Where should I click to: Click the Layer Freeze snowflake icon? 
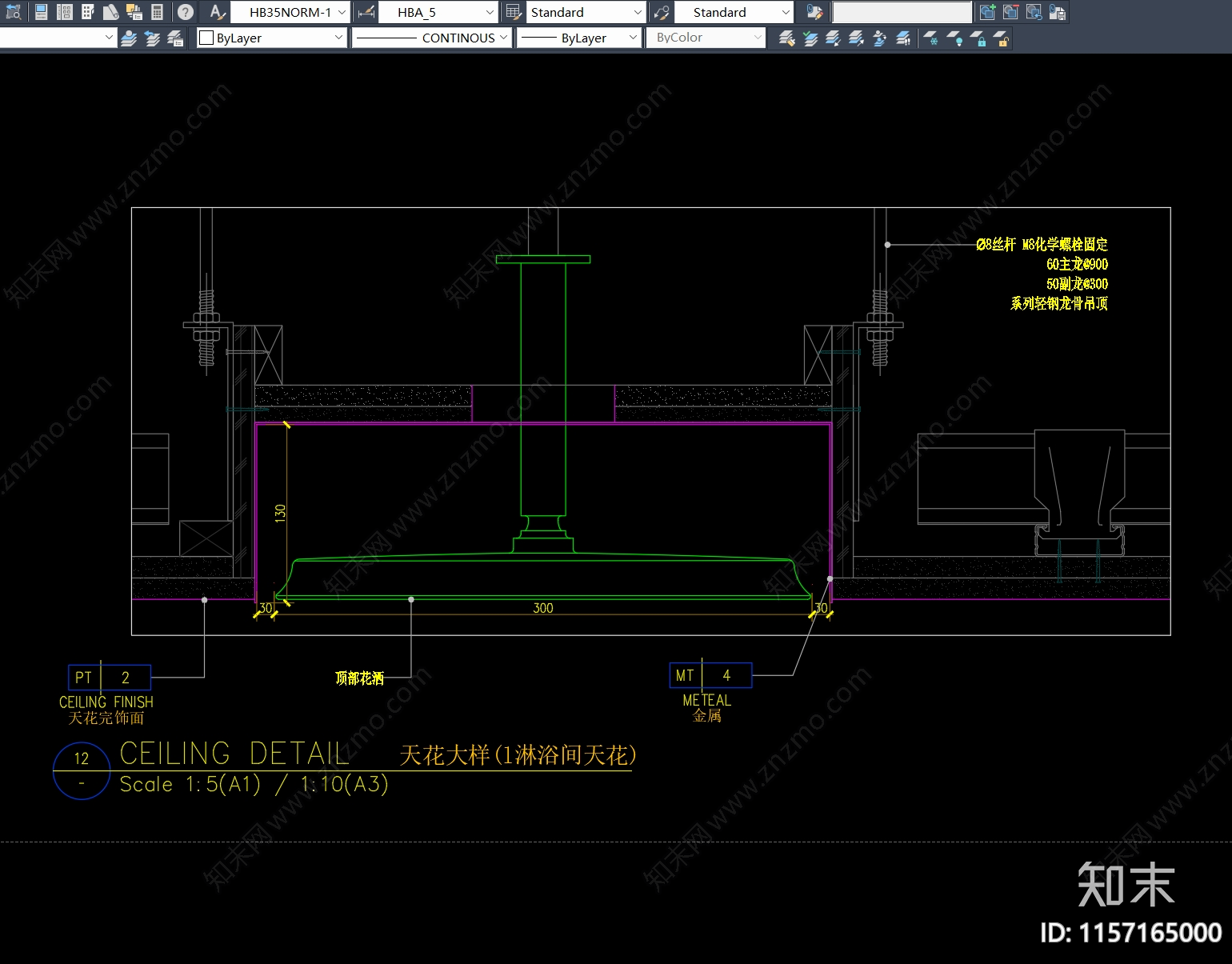[931, 38]
